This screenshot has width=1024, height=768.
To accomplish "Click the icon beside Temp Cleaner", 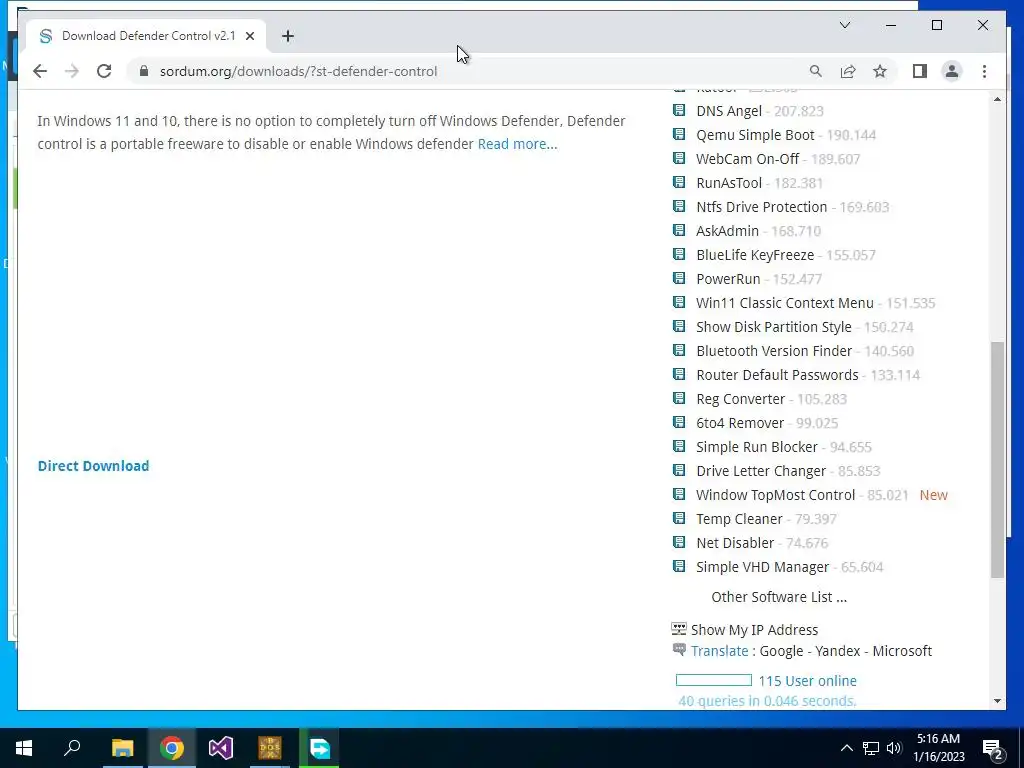I will point(679,518).
